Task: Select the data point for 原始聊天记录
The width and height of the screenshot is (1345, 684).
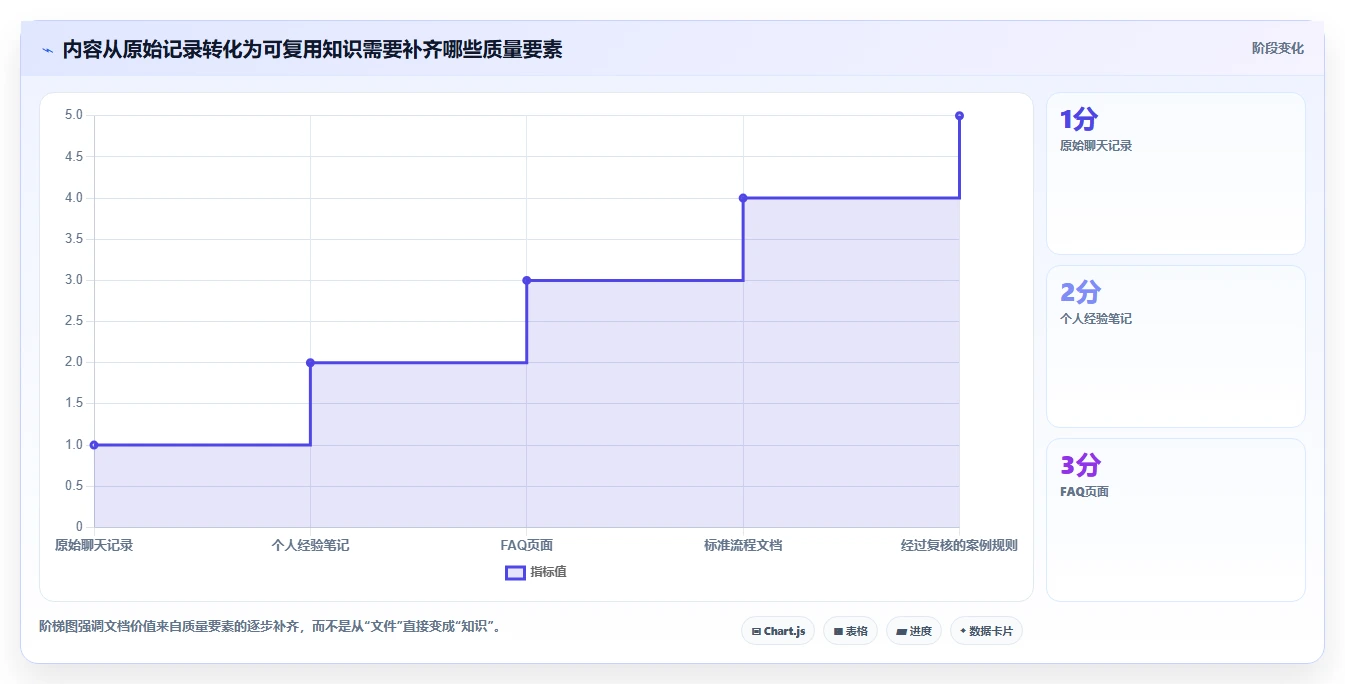Action: (x=94, y=445)
